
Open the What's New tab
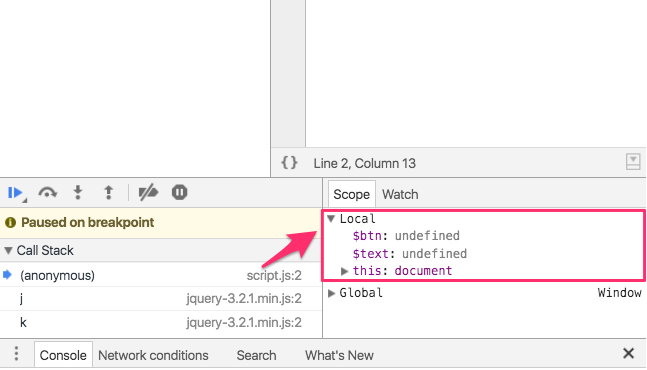[x=339, y=355]
